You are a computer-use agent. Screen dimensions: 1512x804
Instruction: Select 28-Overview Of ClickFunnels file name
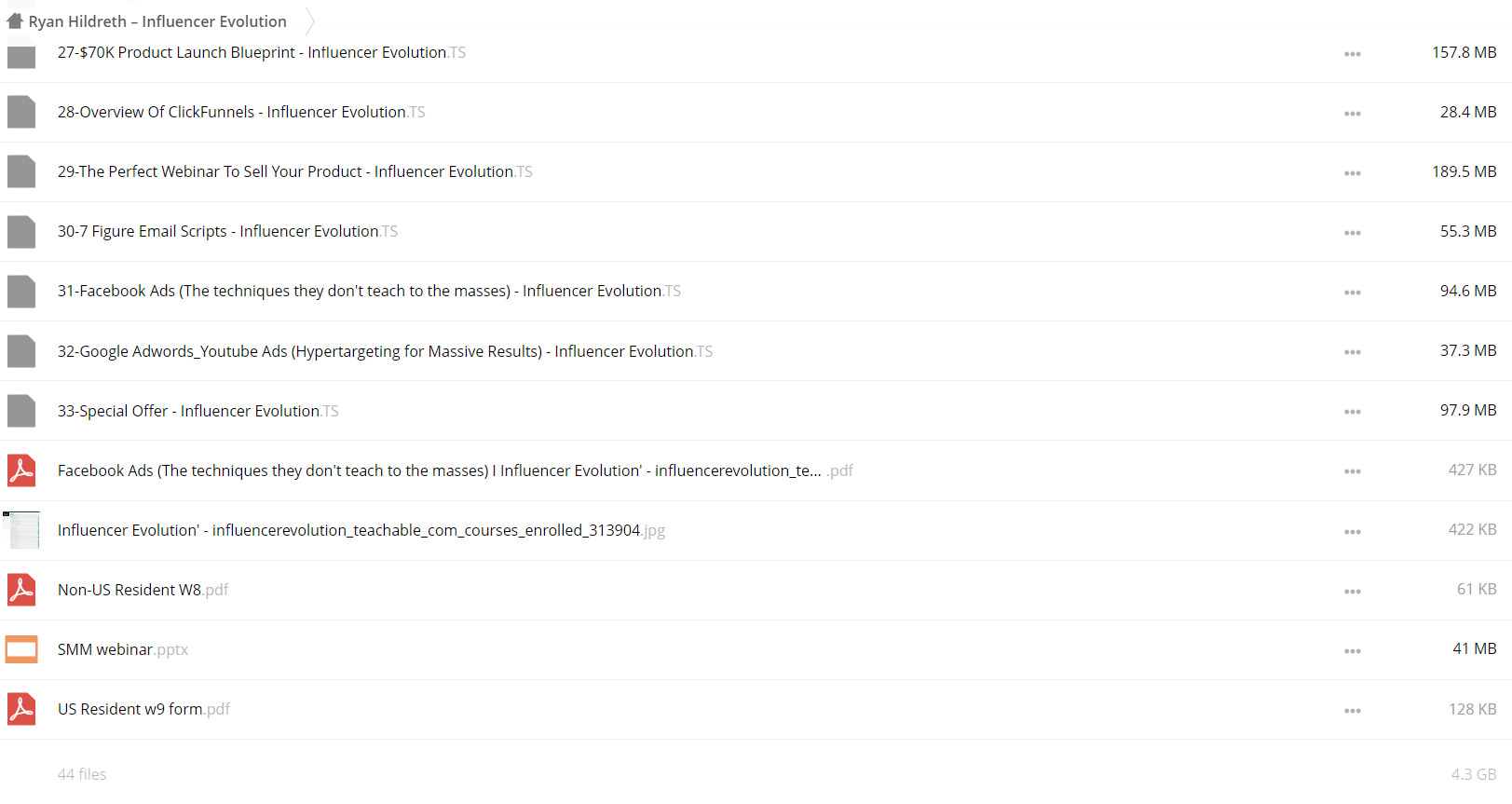point(241,112)
